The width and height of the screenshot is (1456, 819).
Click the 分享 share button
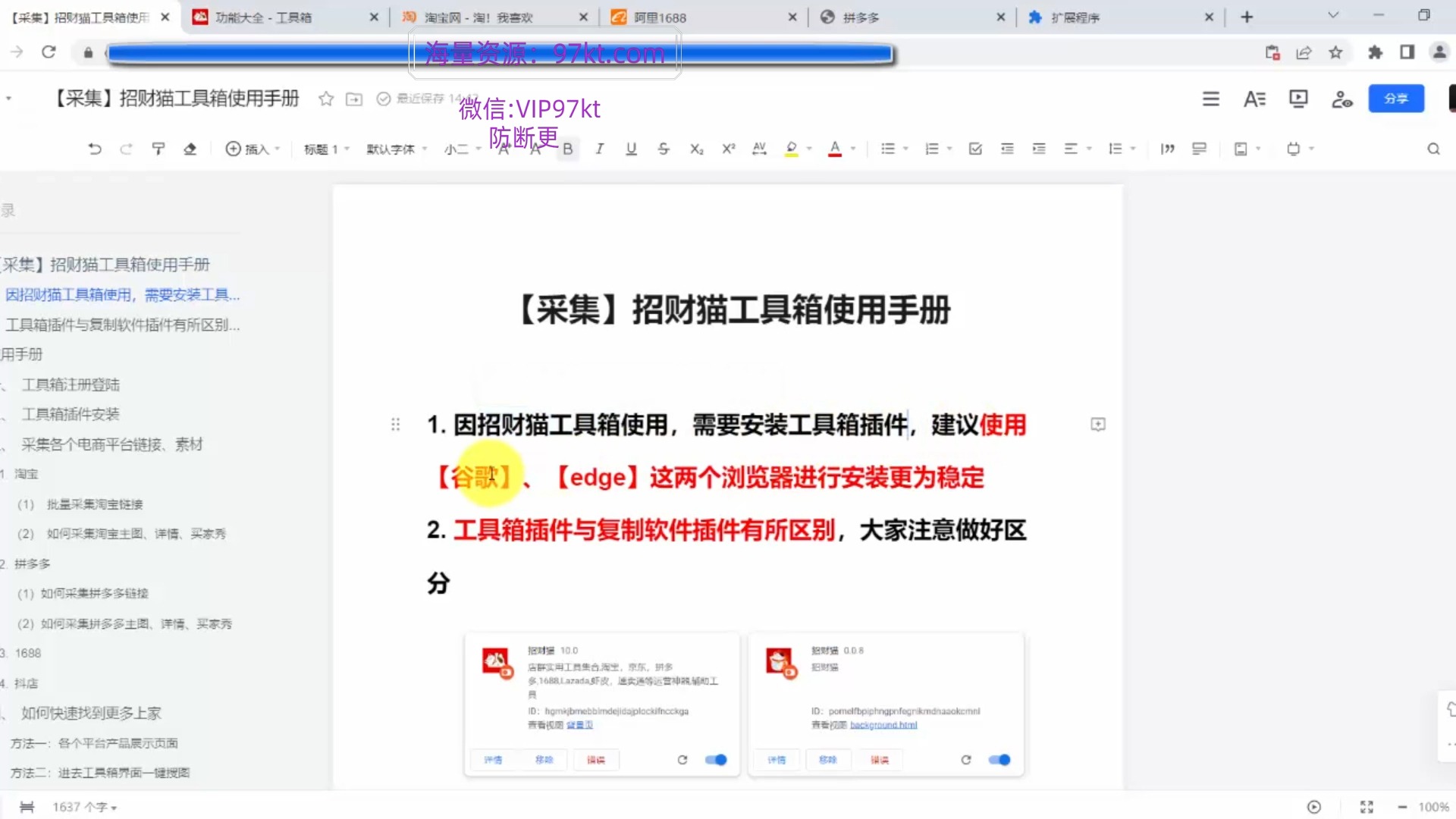coord(1396,99)
